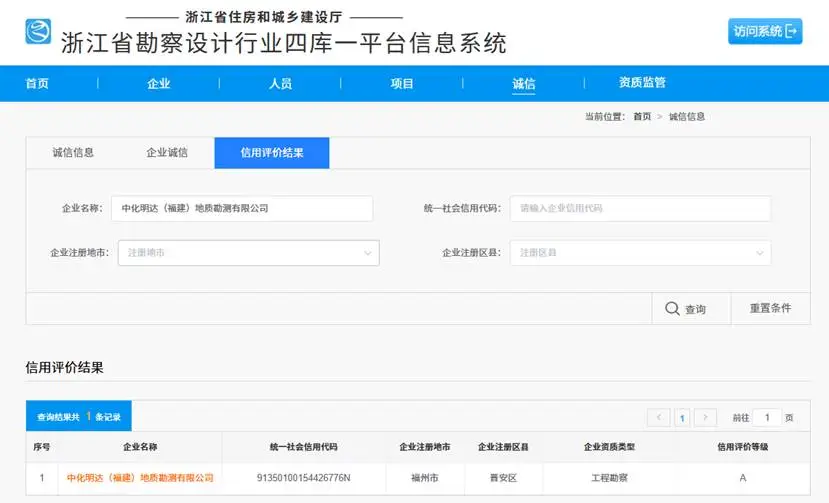829x503 pixels.
Task: Click the 重置条件 button
Action: (x=770, y=308)
